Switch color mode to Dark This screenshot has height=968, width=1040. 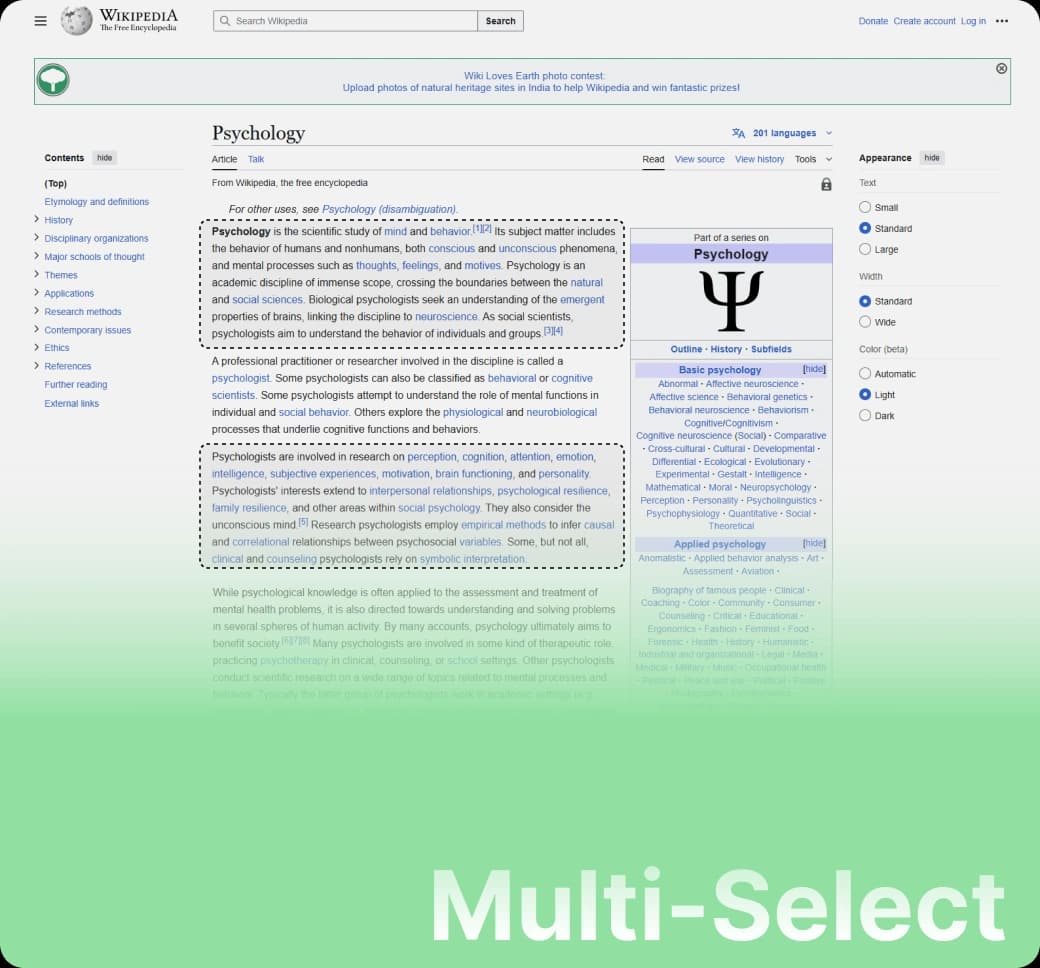pyautogui.click(x=865, y=416)
